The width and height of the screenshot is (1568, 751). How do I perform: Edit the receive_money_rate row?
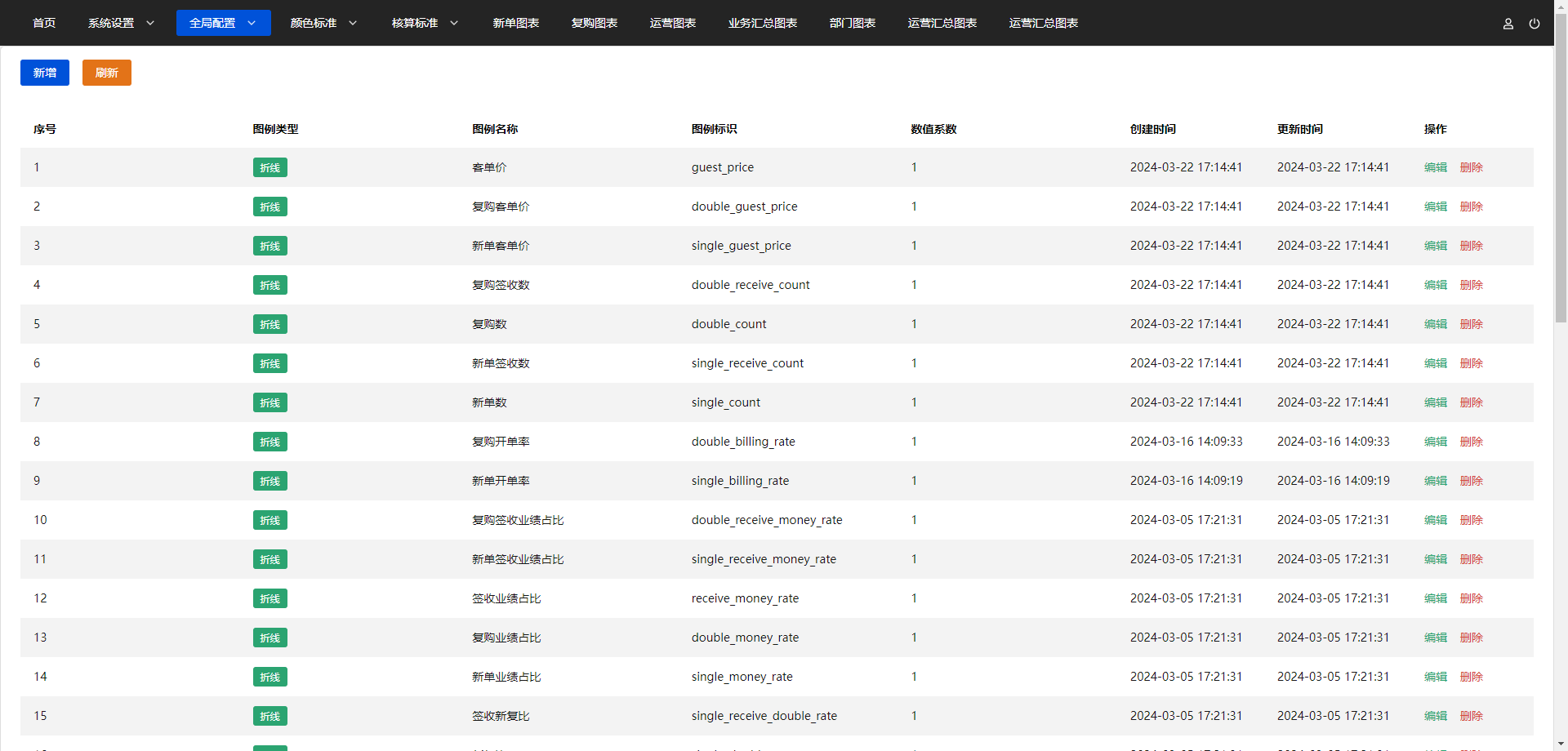tap(1436, 598)
